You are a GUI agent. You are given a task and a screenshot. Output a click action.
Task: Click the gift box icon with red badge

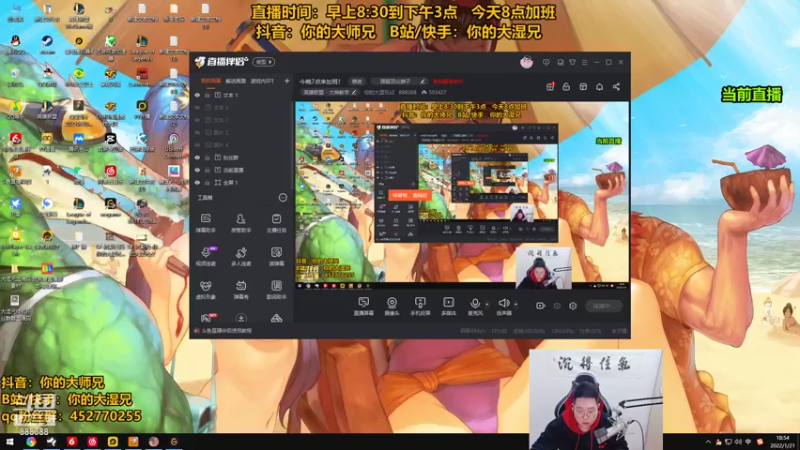(x=550, y=87)
